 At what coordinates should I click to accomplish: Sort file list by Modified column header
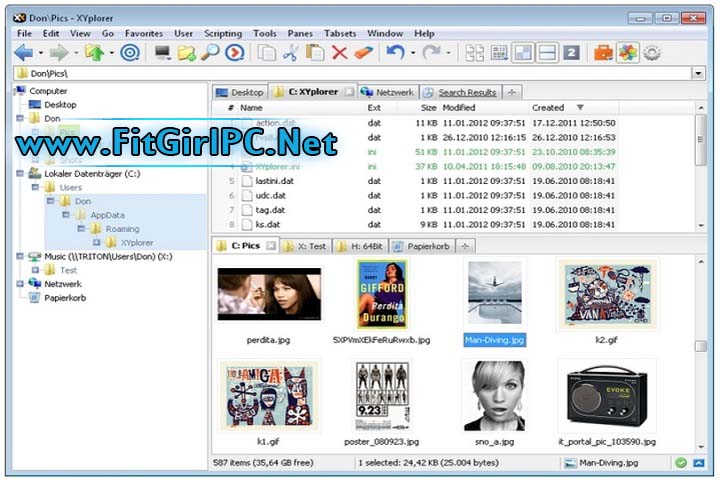[459, 107]
